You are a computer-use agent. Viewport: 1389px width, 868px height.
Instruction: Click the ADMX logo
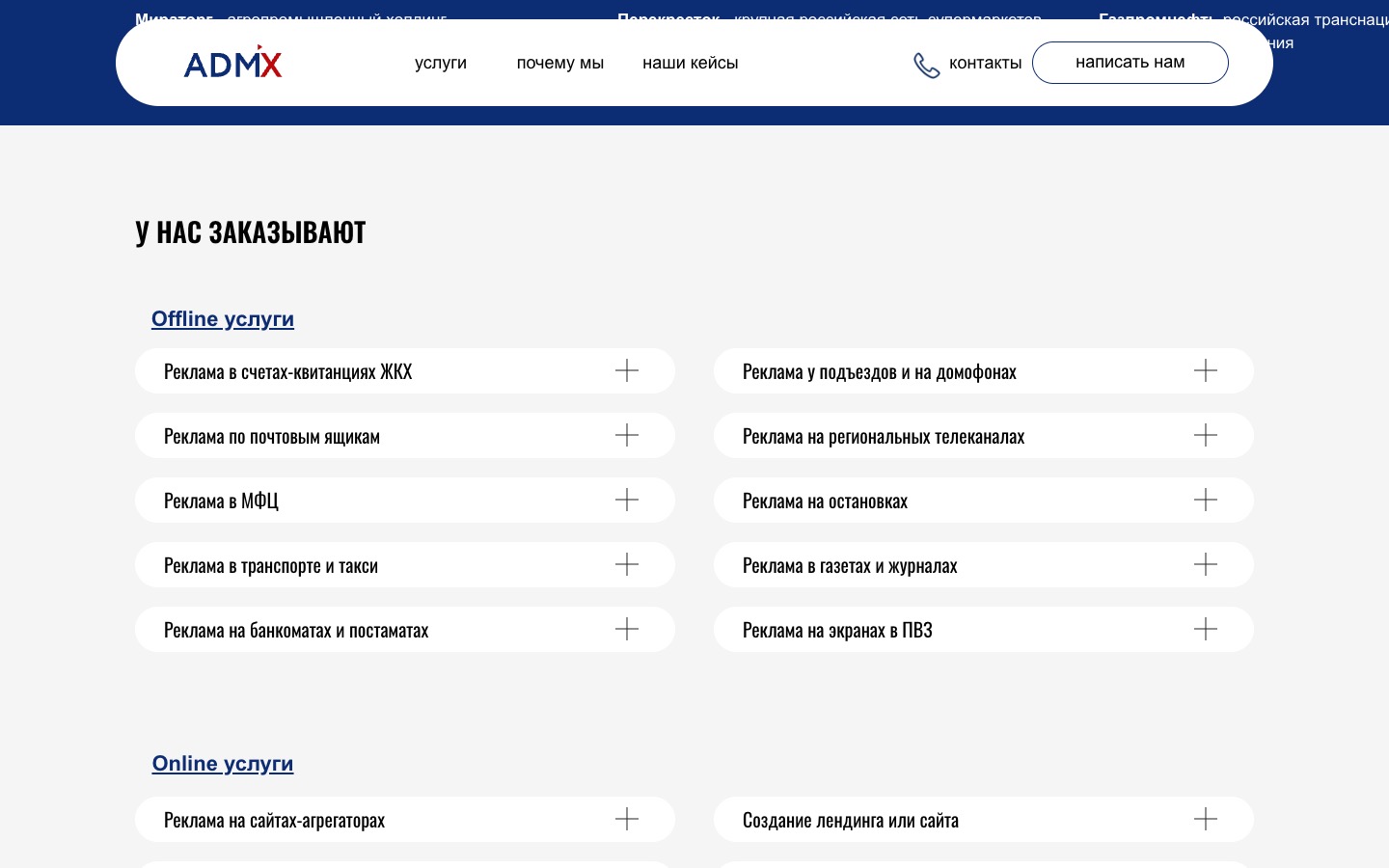[x=232, y=62]
